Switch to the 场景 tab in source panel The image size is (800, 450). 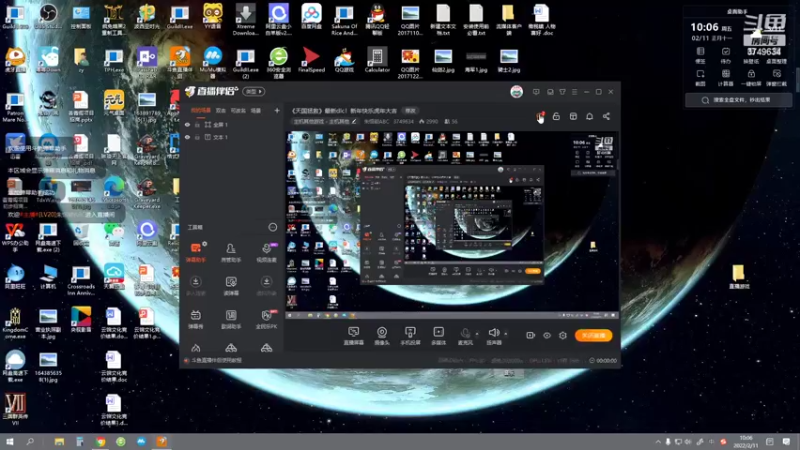point(256,110)
